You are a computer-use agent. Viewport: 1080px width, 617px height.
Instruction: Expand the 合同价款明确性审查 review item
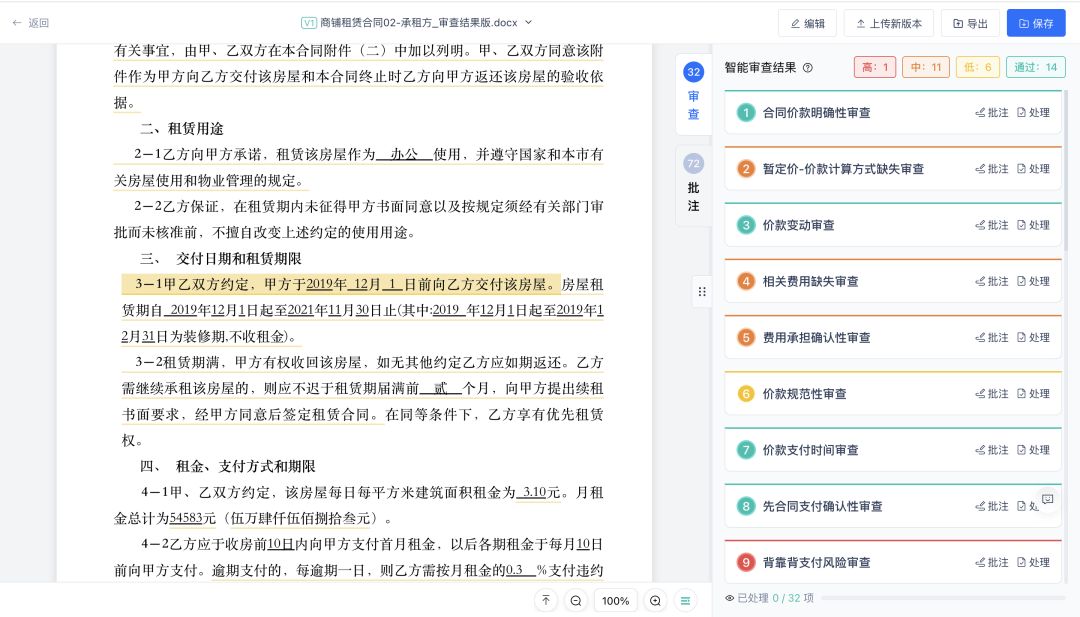coord(816,113)
